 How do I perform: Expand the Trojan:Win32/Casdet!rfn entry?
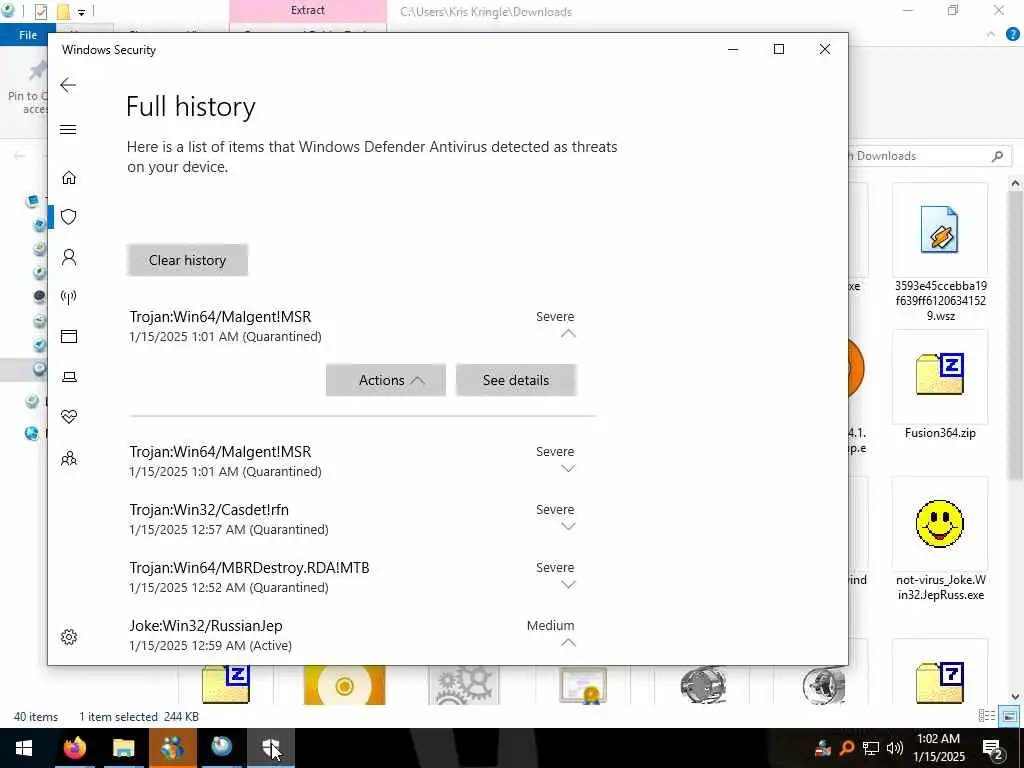[568, 527]
